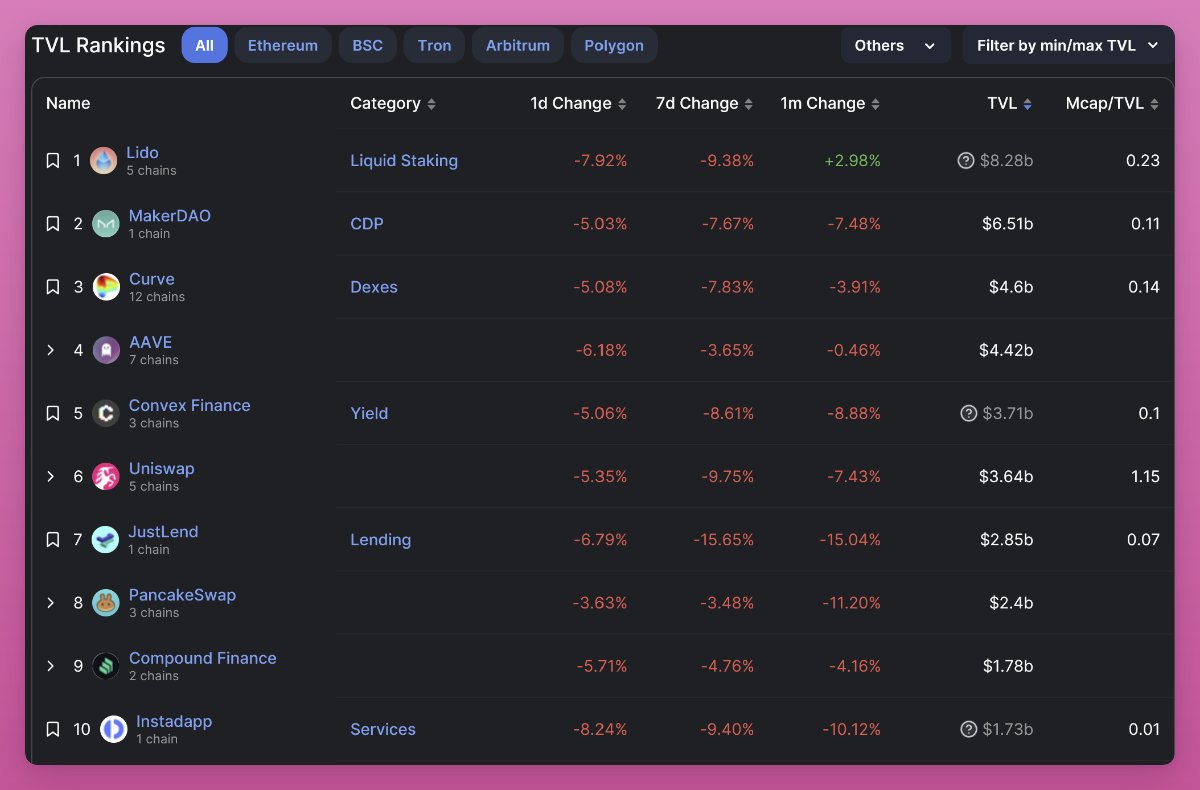Open the MakerDAO protocol link
The width and height of the screenshot is (1200, 790).
point(170,216)
